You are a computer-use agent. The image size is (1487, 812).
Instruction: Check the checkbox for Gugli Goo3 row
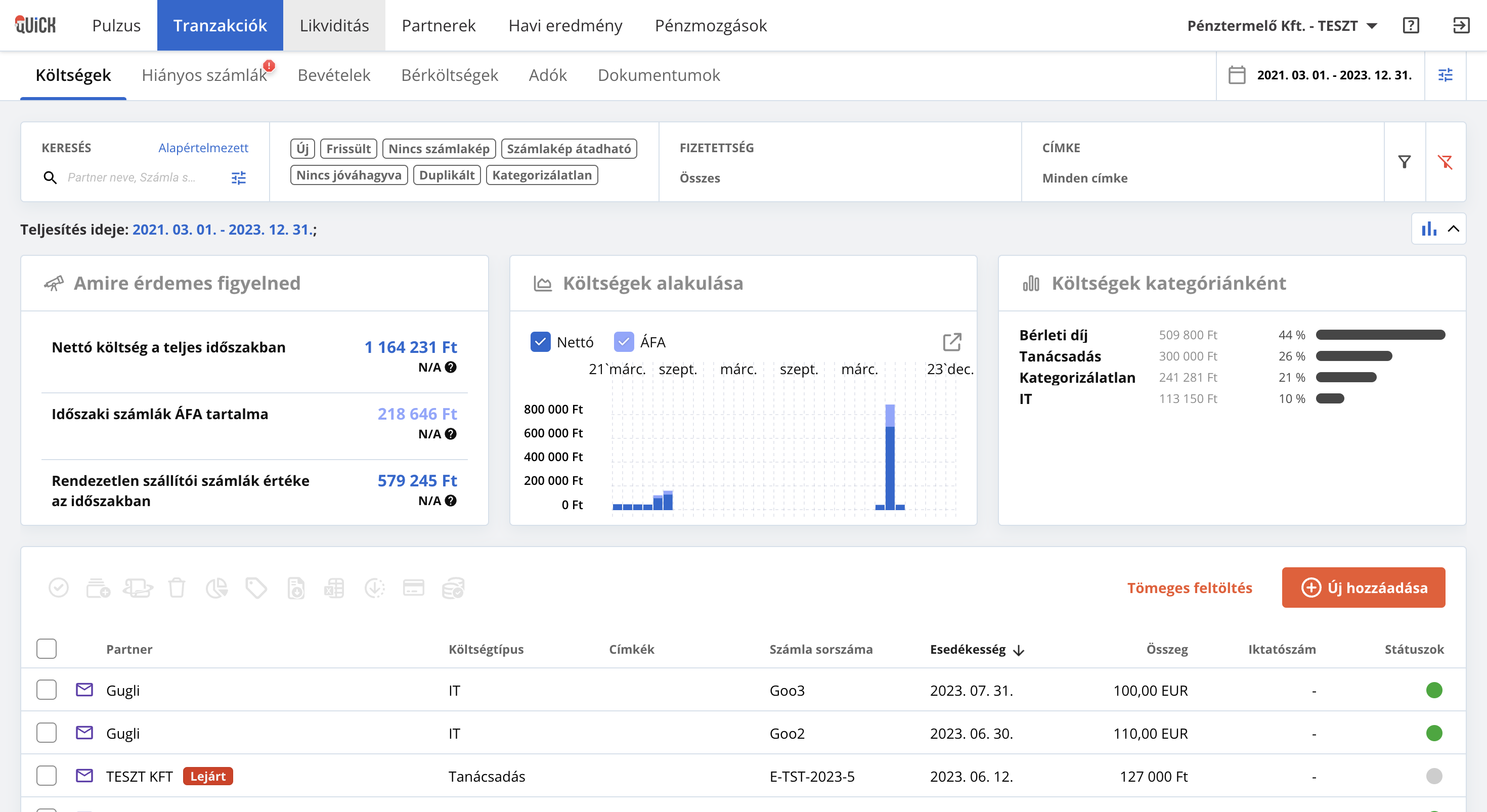(x=46, y=690)
